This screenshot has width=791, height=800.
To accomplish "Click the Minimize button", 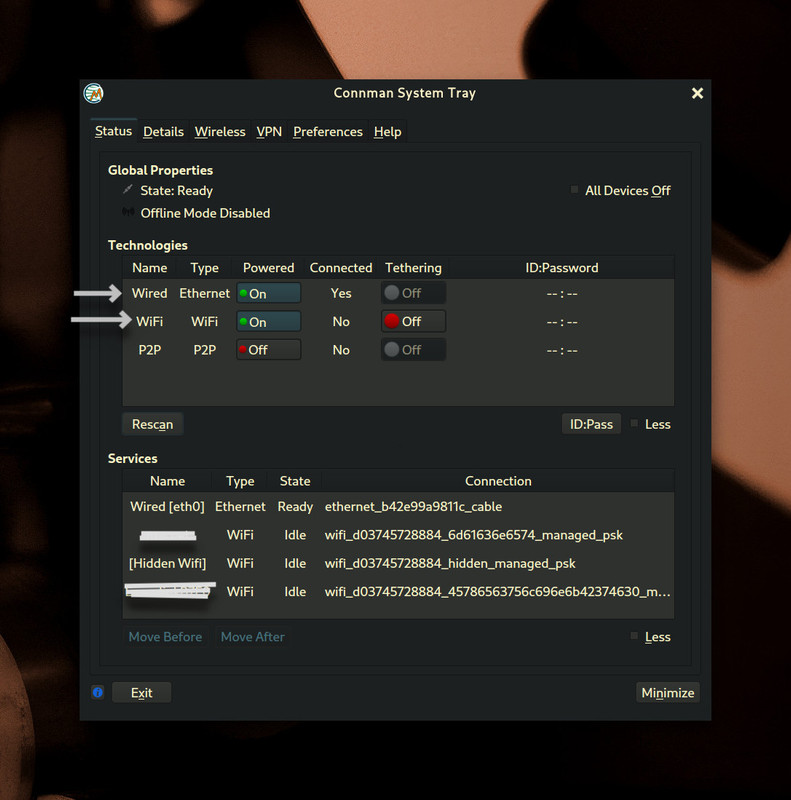I will (x=668, y=692).
